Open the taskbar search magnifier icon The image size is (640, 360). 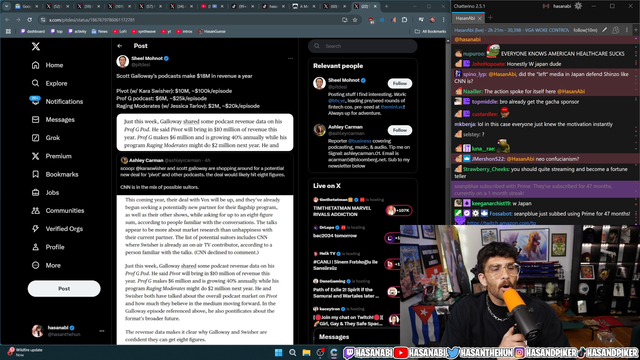[x=293, y=353]
